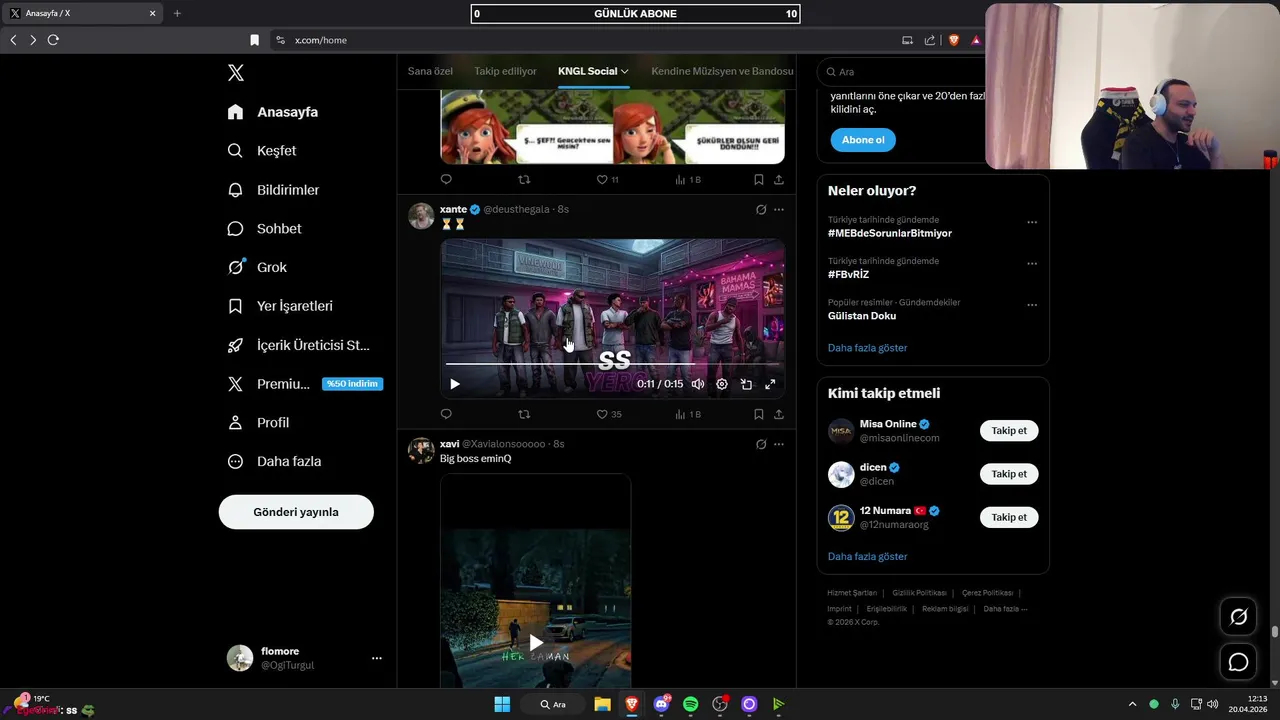
Task: Show more trends under Neler oluyor
Action: [868, 348]
